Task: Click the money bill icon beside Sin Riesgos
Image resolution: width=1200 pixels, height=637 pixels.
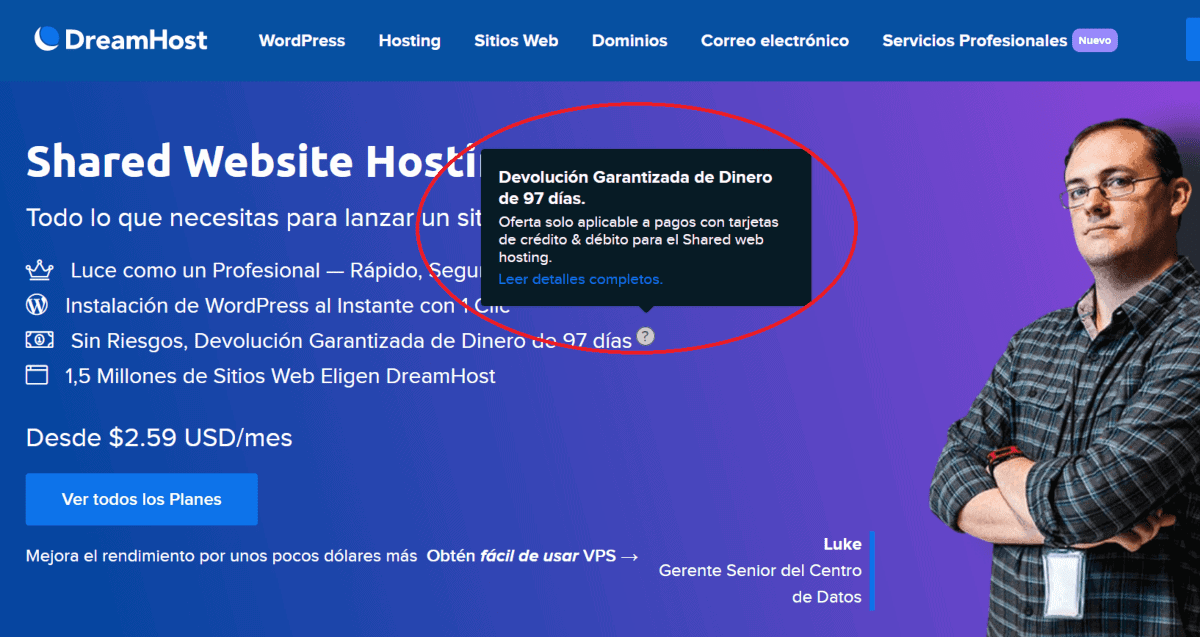Action: coord(39,341)
